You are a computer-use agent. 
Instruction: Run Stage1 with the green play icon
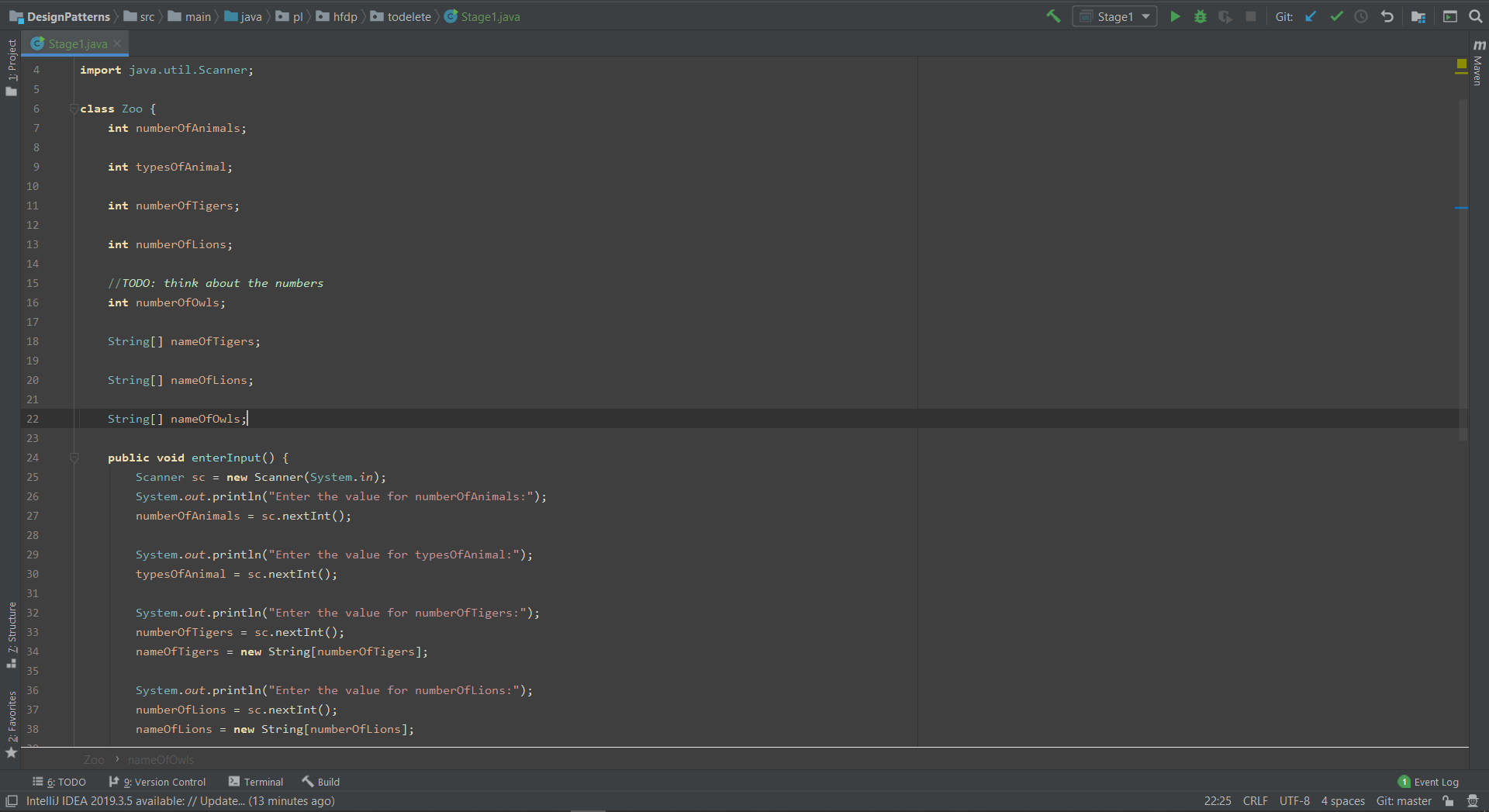[1175, 16]
